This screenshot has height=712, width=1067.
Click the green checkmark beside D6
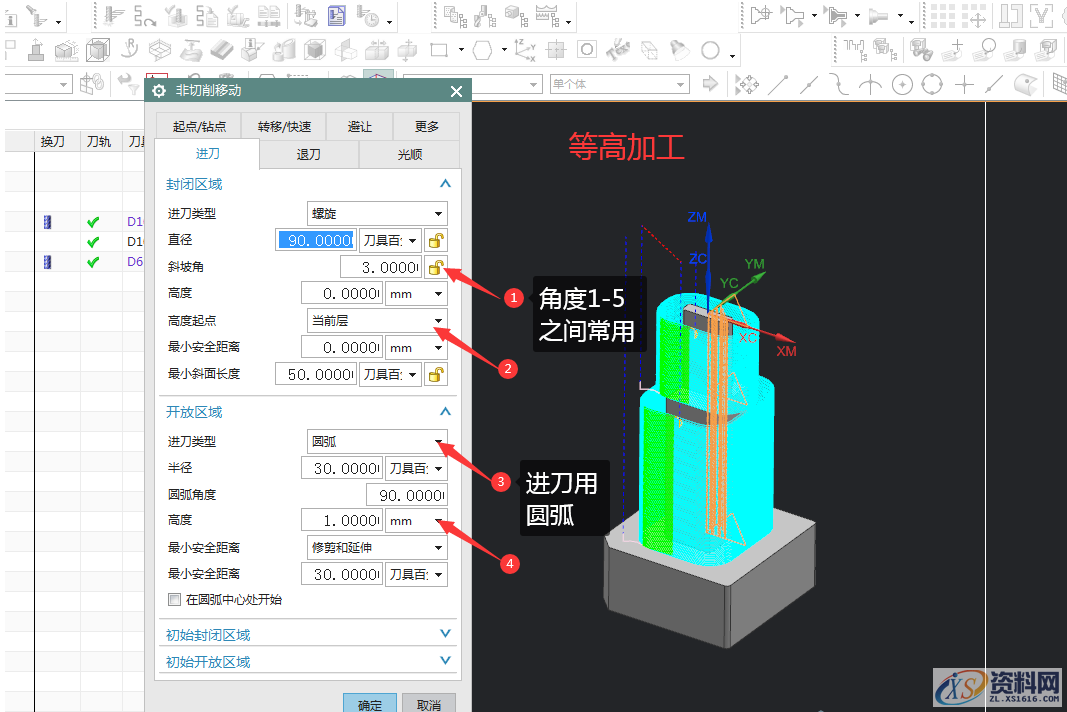pyautogui.click(x=94, y=261)
